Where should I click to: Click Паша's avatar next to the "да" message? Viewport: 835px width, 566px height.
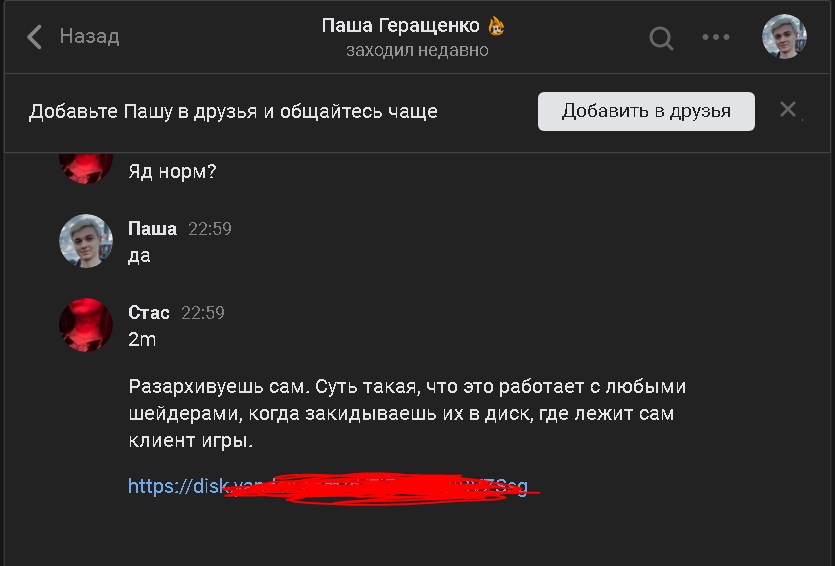tap(85, 241)
